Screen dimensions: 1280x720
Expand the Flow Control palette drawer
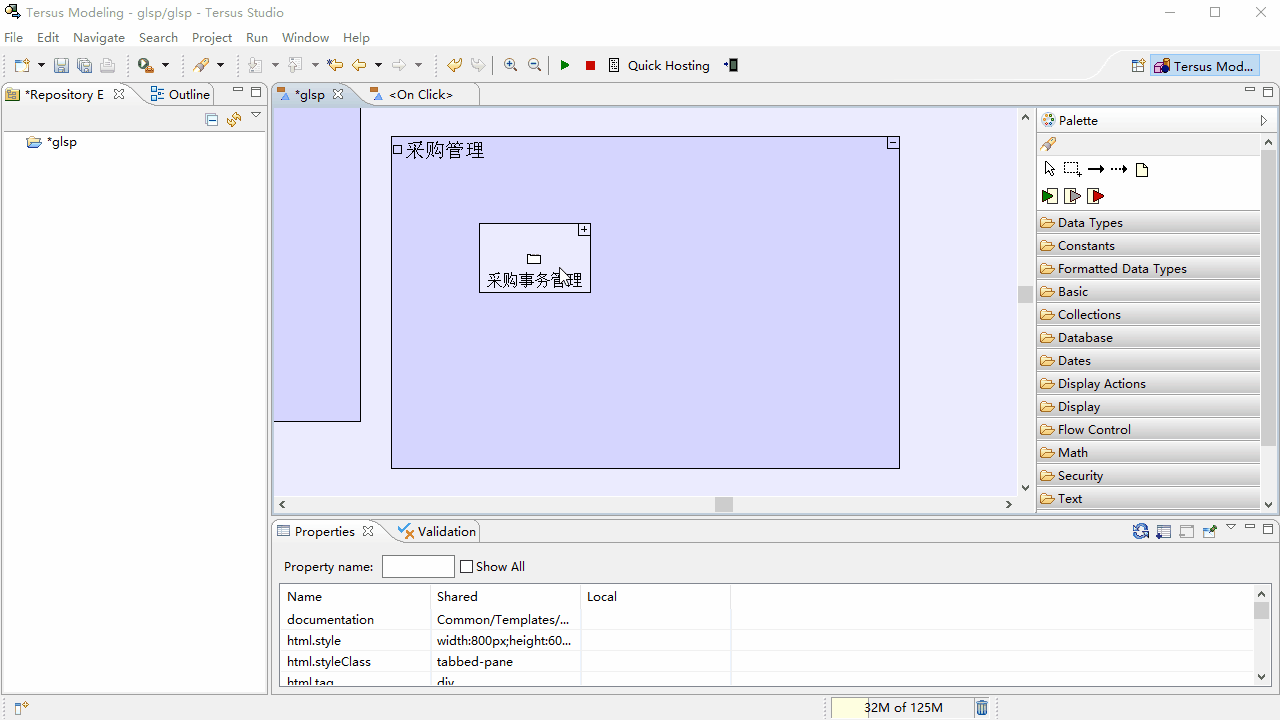[1149, 429]
